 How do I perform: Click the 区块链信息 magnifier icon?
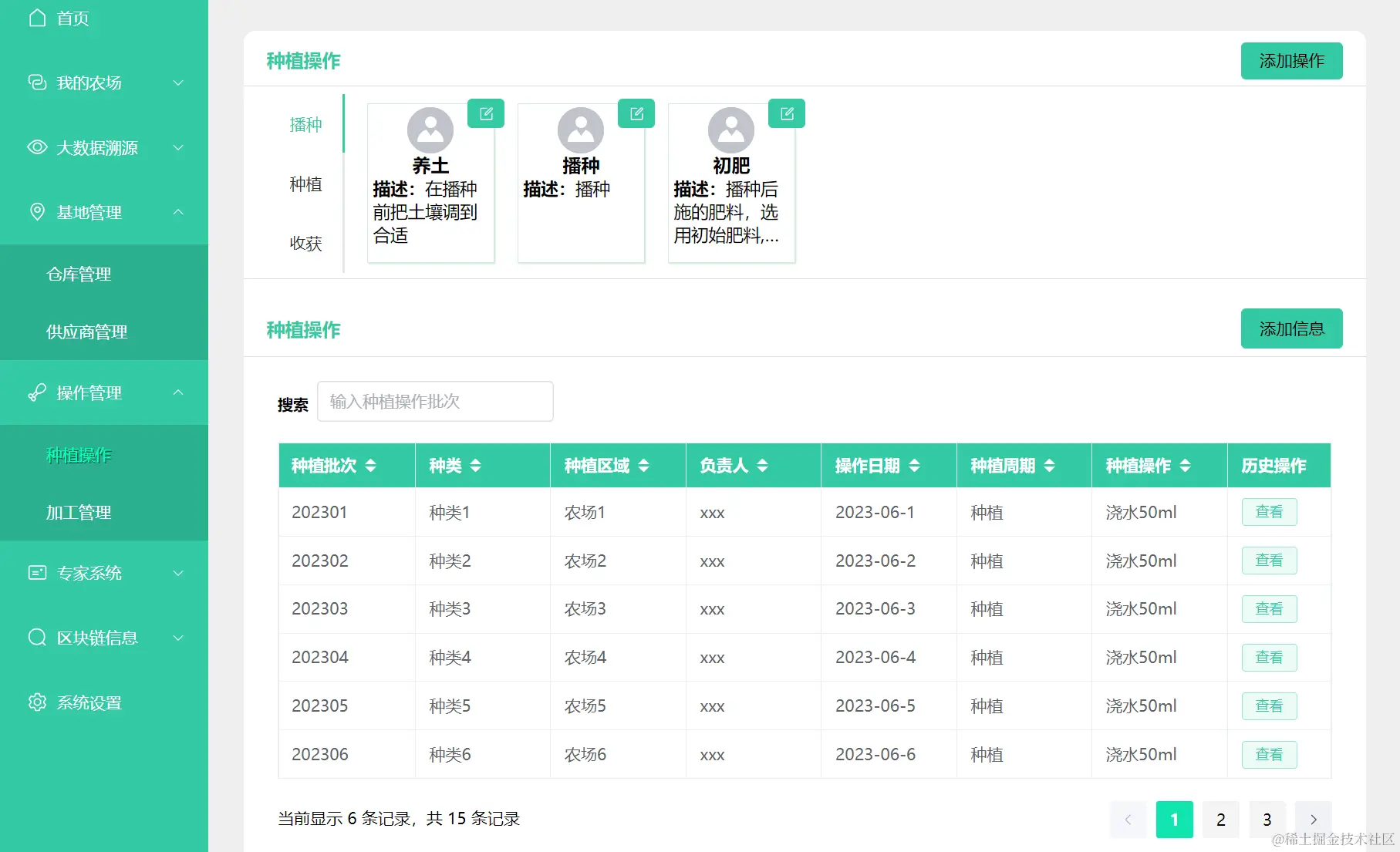pos(36,638)
